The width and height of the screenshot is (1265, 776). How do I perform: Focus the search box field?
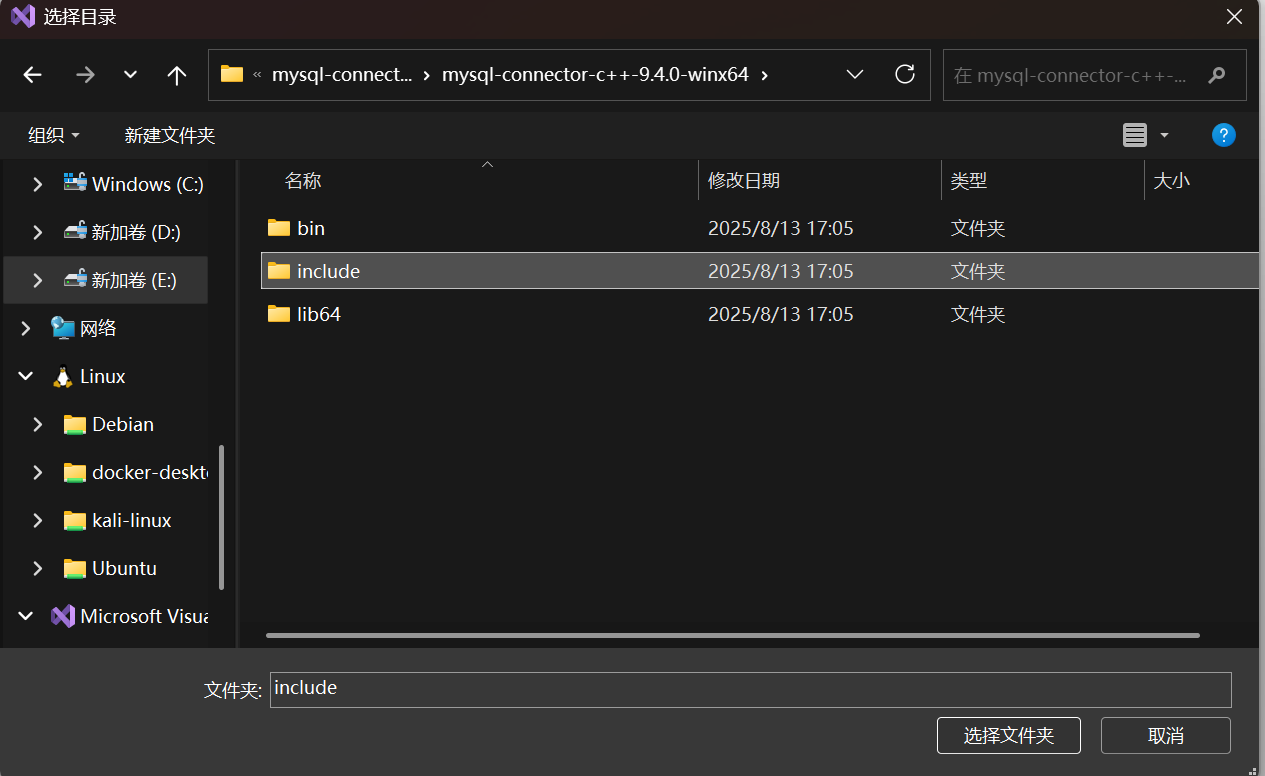(x=1094, y=75)
